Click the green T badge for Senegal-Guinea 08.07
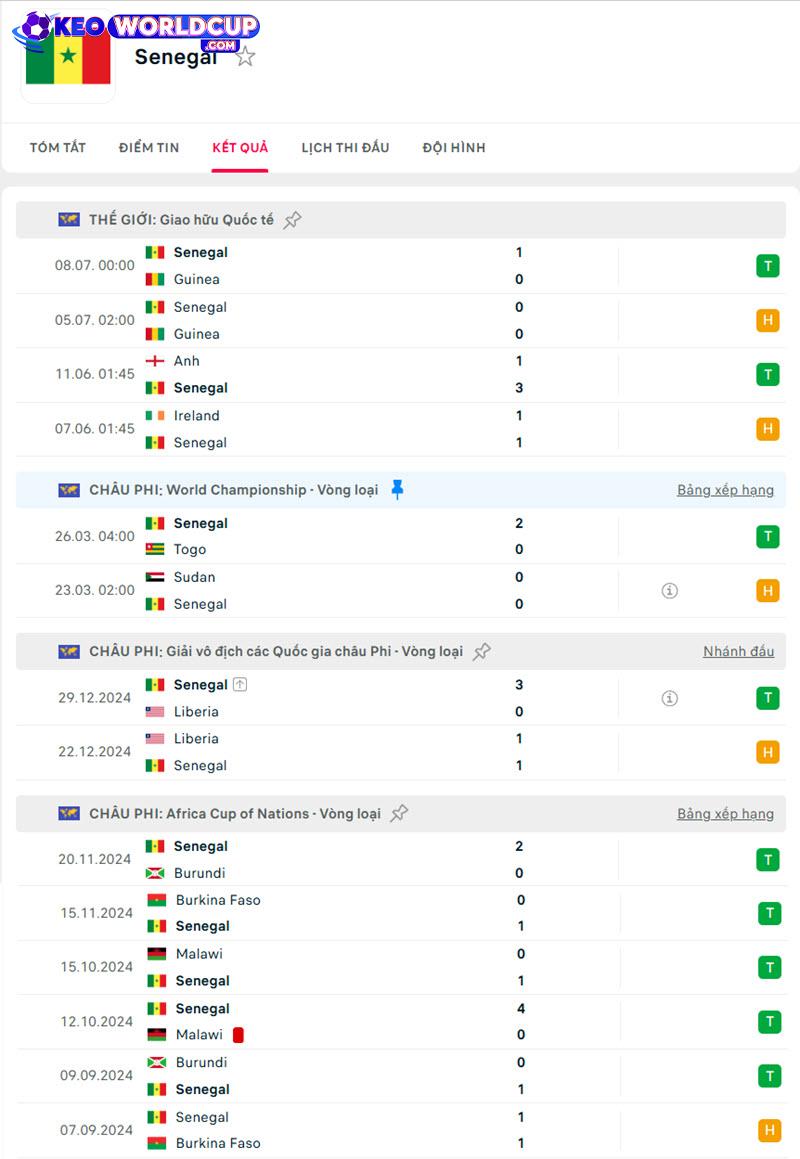The image size is (800, 1159). tap(767, 266)
